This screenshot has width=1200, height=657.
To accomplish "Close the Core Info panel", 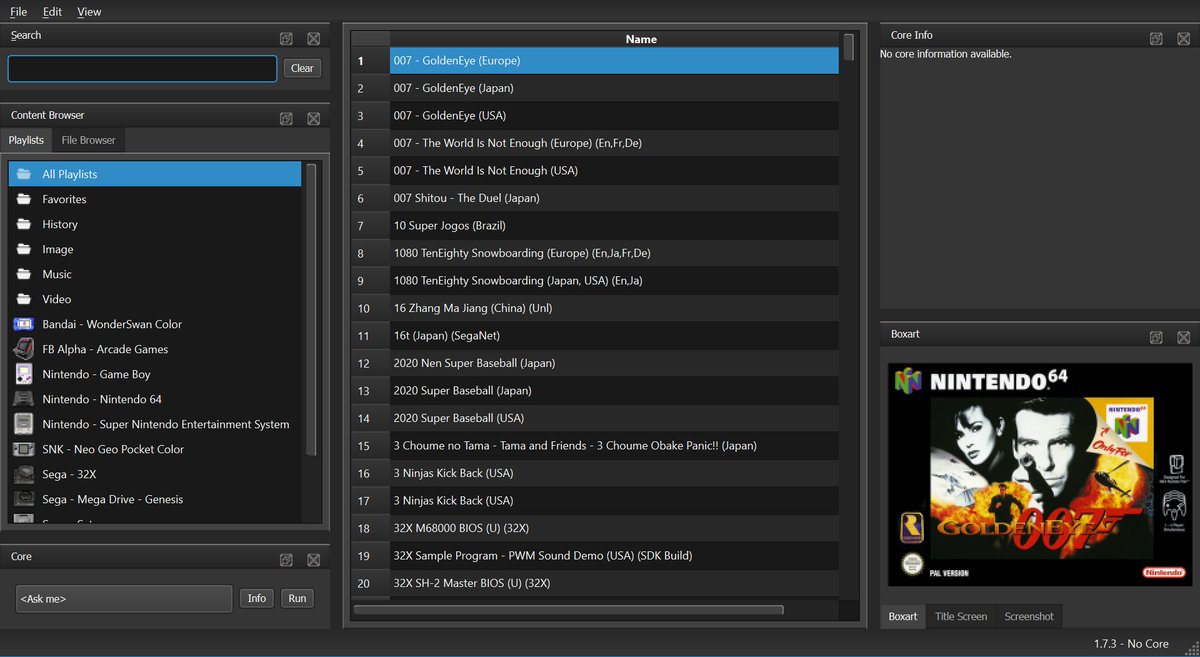I will tap(1183, 38).
